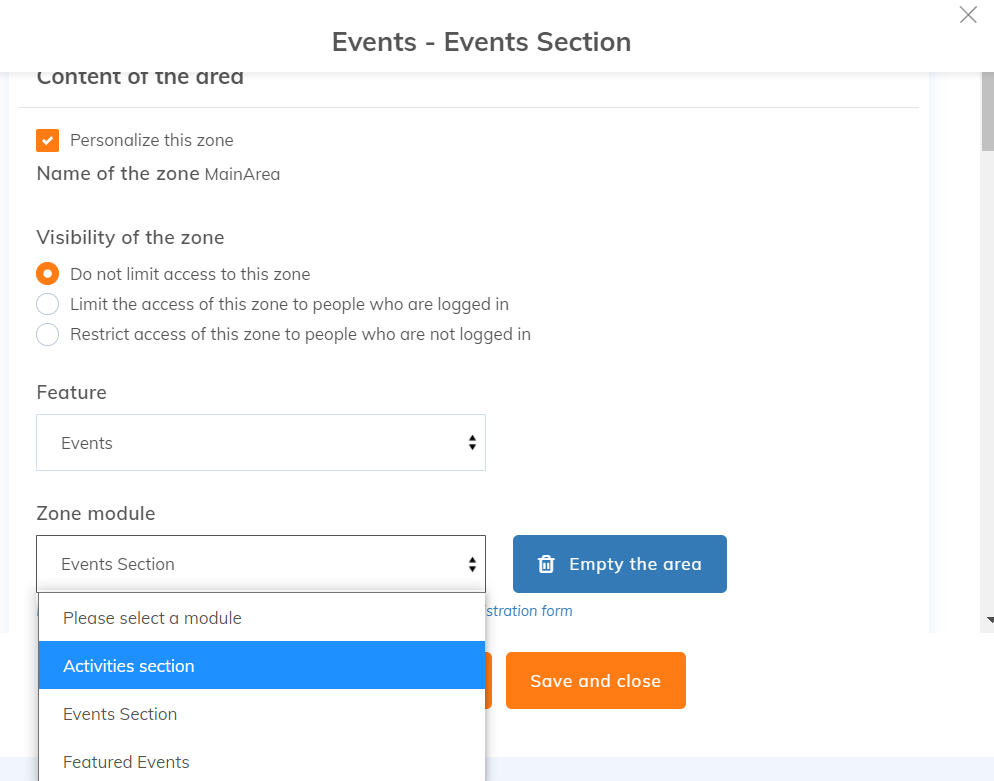Open the Feature dropdown showing Events
This screenshot has width=994, height=781.
(260, 443)
